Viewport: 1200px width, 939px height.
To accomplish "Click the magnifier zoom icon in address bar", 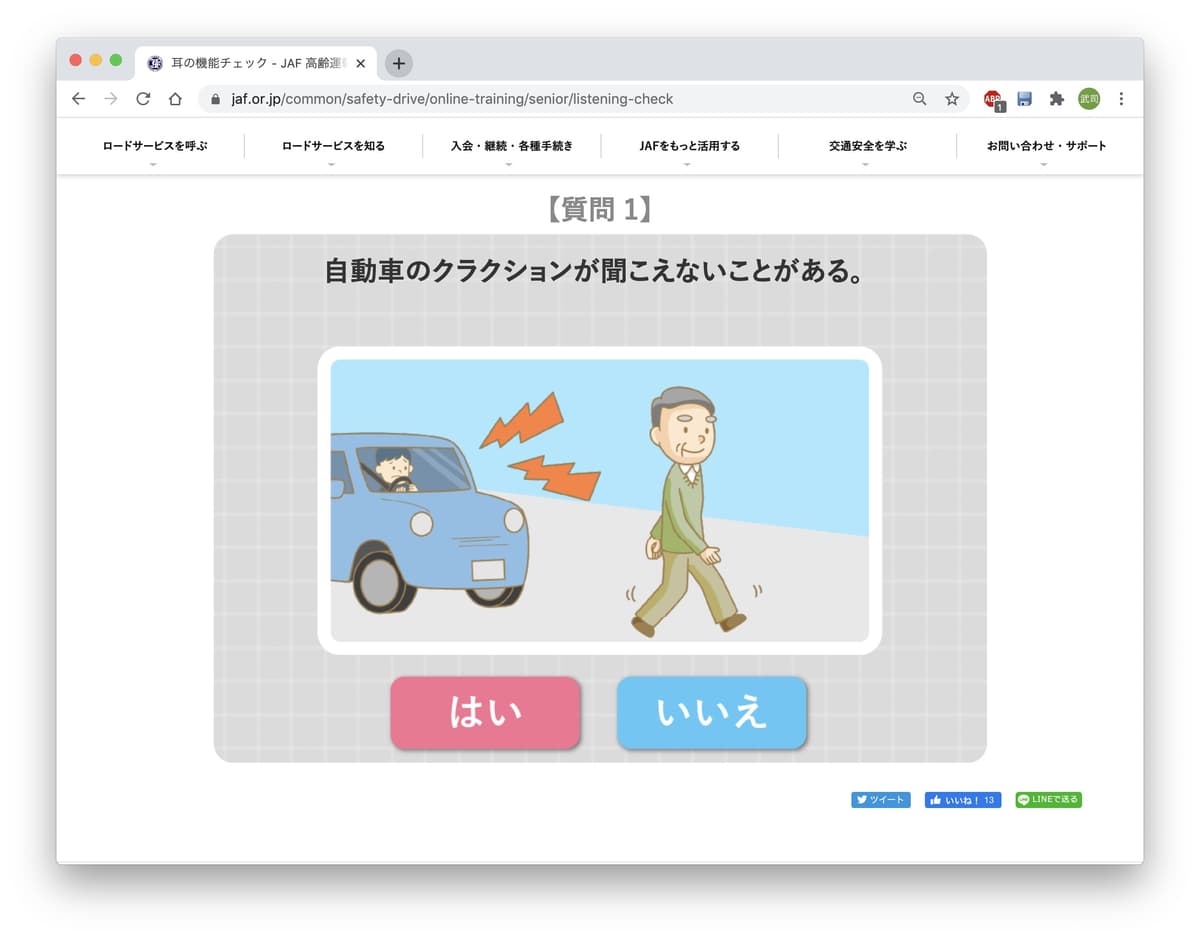I will (x=919, y=99).
